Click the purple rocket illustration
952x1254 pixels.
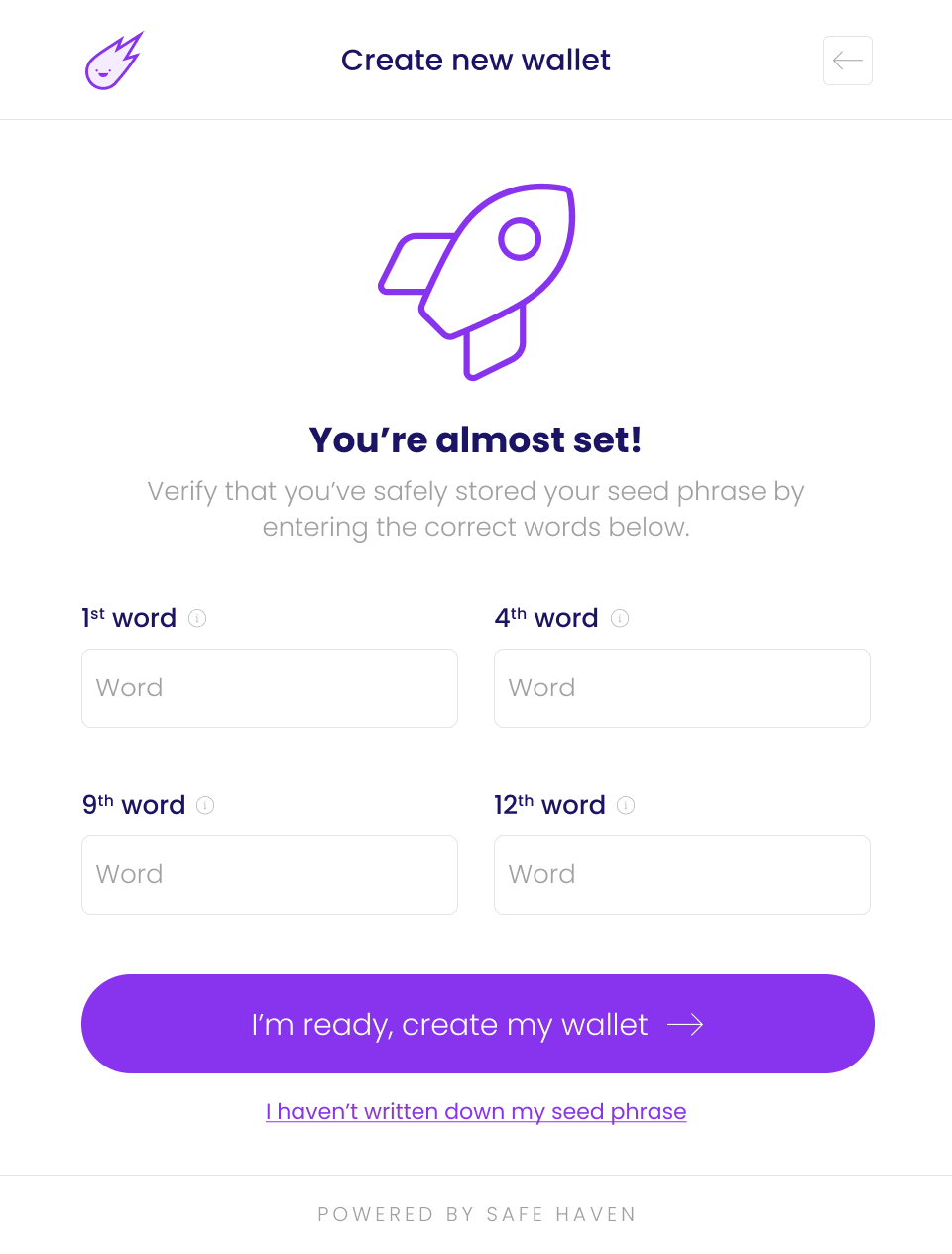(x=477, y=281)
